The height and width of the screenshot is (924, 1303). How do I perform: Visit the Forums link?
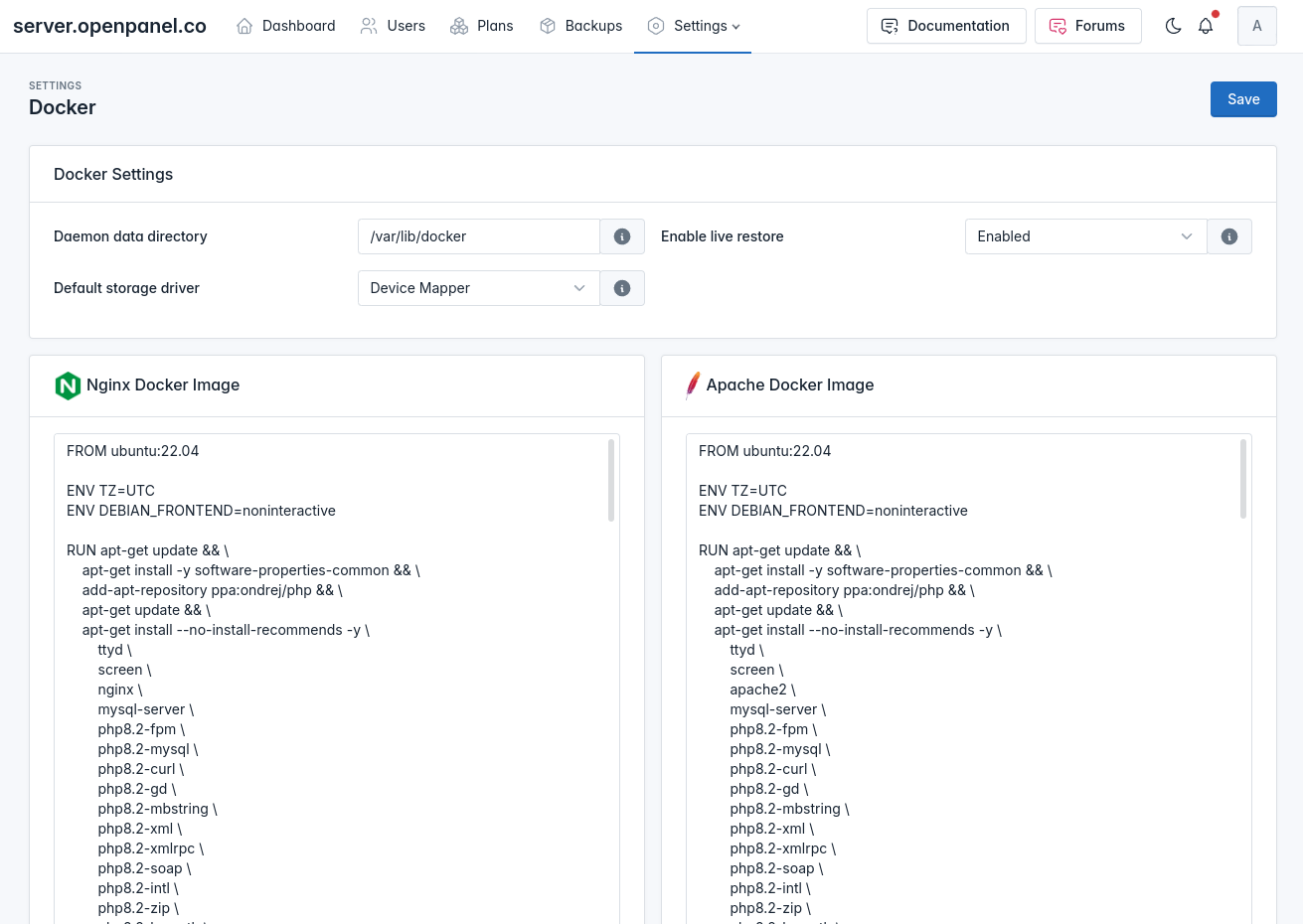tap(1087, 26)
